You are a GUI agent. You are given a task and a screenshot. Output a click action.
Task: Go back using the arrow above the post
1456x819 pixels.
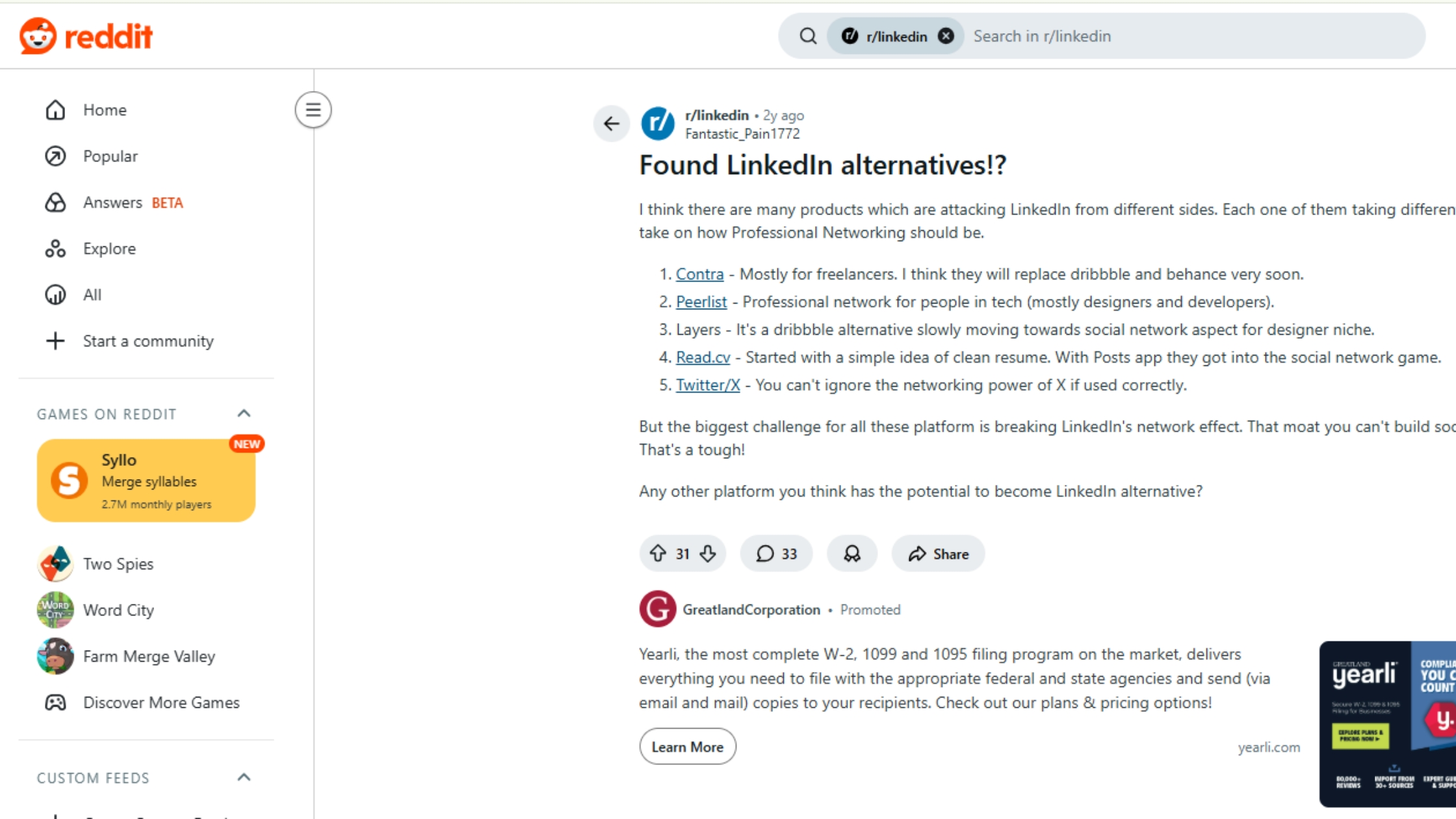pyautogui.click(x=611, y=123)
